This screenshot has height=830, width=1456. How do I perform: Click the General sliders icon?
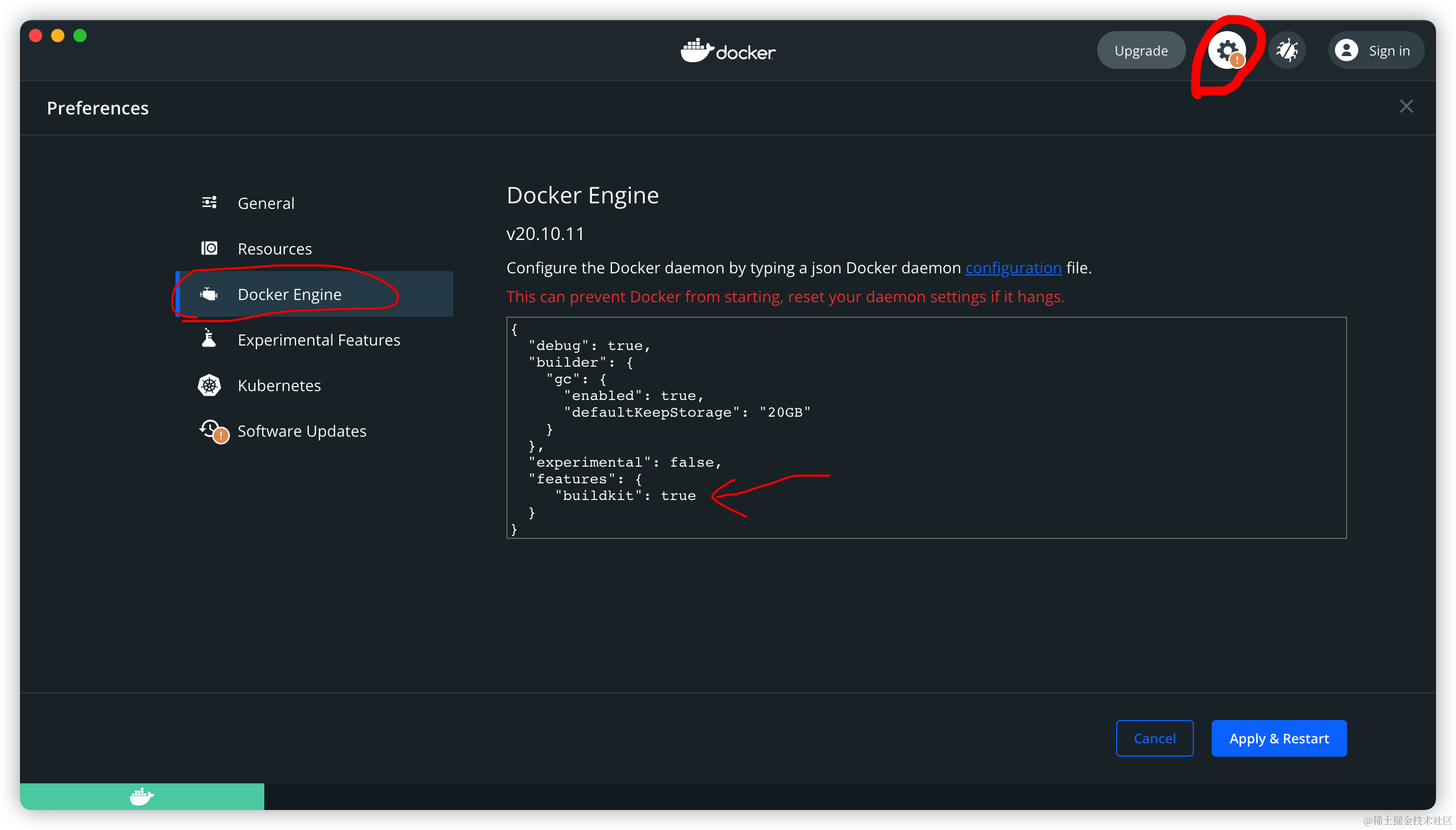point(209,202)
